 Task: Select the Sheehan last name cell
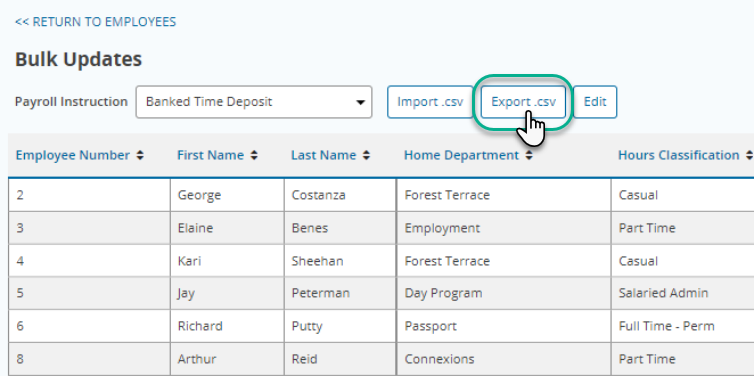point(340,261)
